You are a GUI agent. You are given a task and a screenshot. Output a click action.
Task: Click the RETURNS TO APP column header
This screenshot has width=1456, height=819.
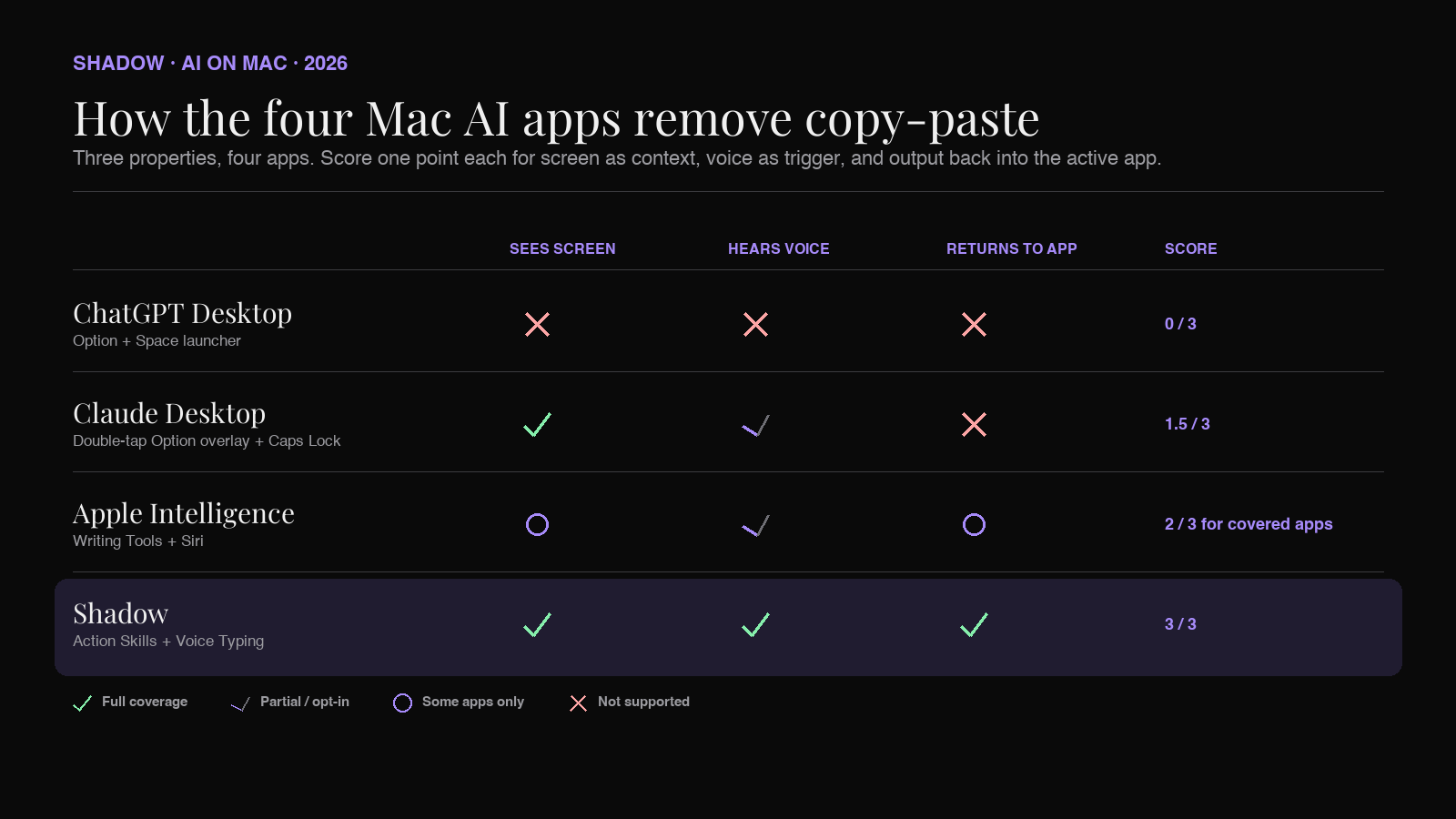(x=1012, y=249)
